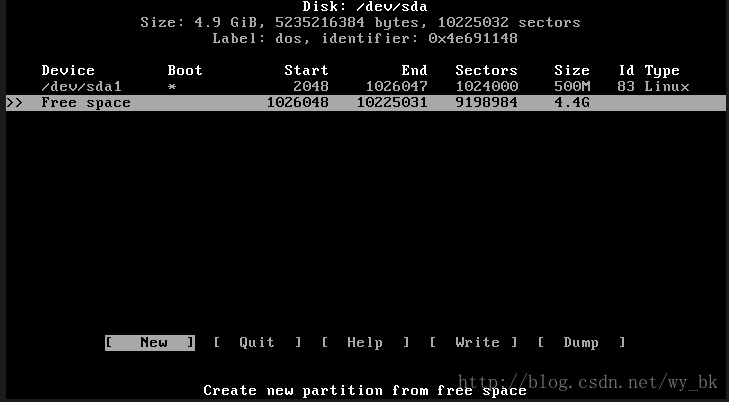Click the Type column header

click(662, 71)
